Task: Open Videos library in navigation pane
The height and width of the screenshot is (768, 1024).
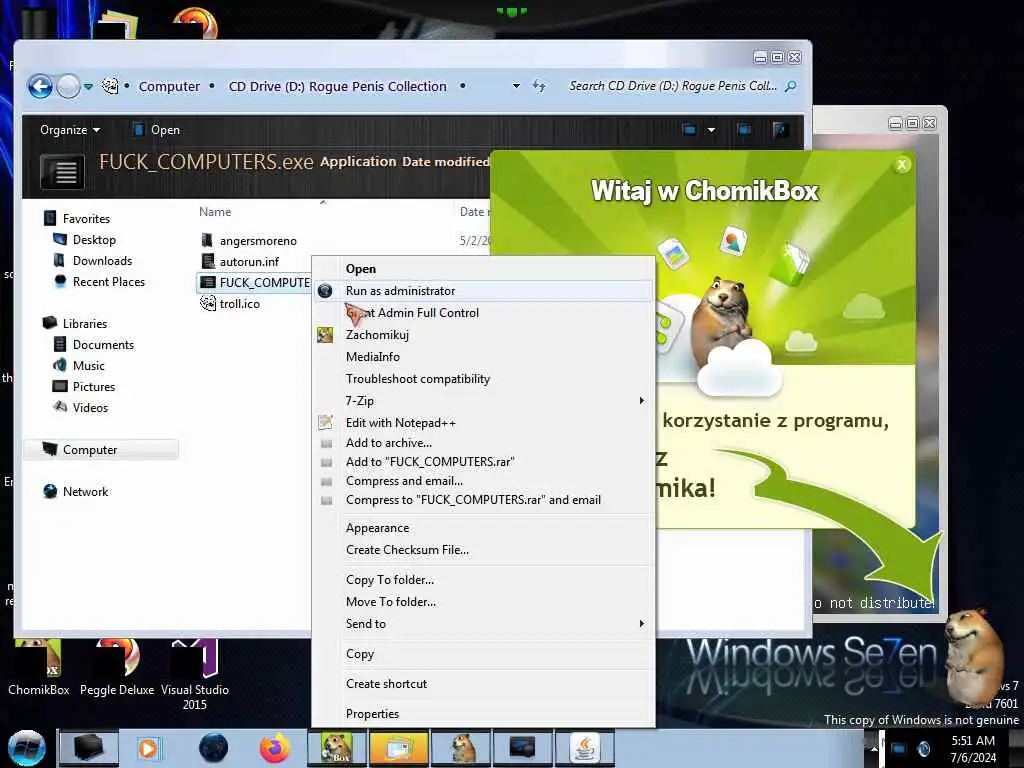Action: click(90, 408)
